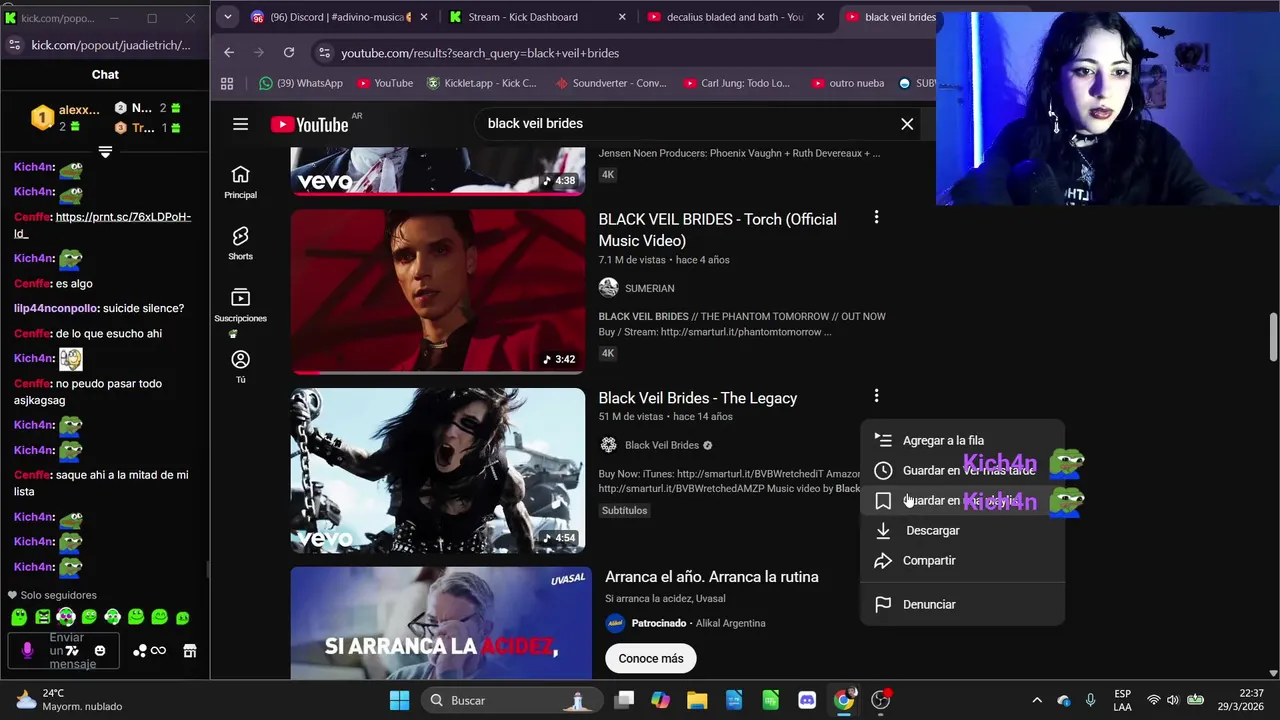
Task: Open WhatsApp bookmark
Action: (x=300, y=83)
